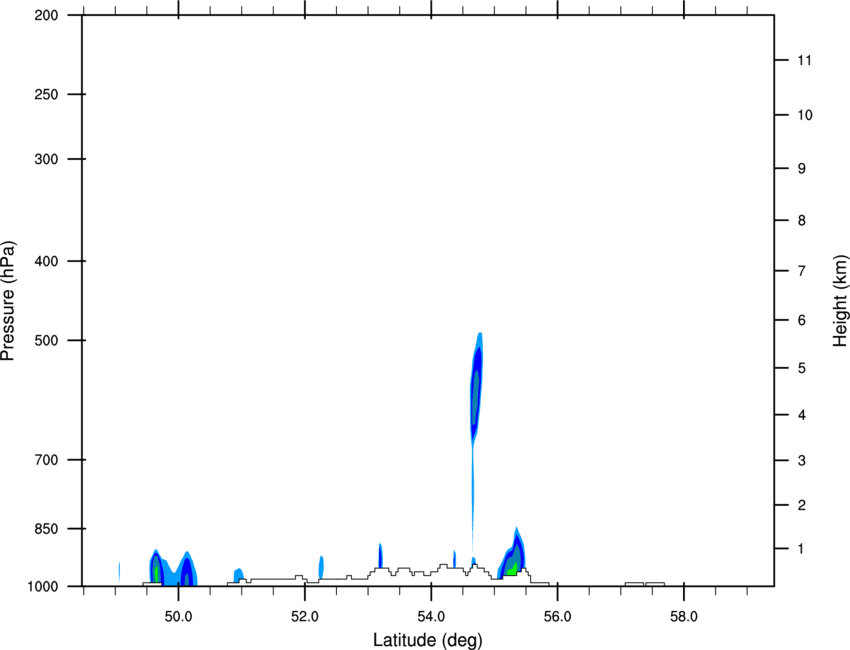The width and height of the screenshot is (850, 650).
Task: Click the green contour patch near latitude 49.7
Action: [157, 573]
